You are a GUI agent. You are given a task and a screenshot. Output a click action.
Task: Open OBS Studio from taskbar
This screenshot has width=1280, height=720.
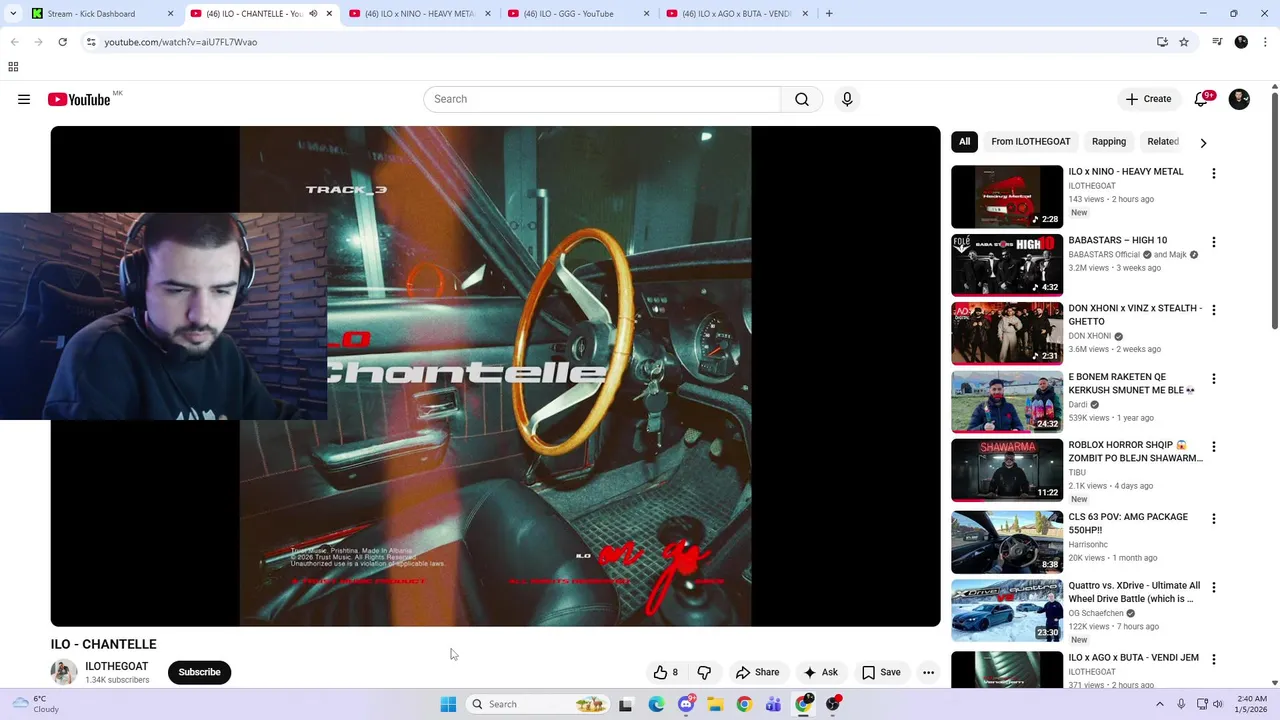coord(832,704)
